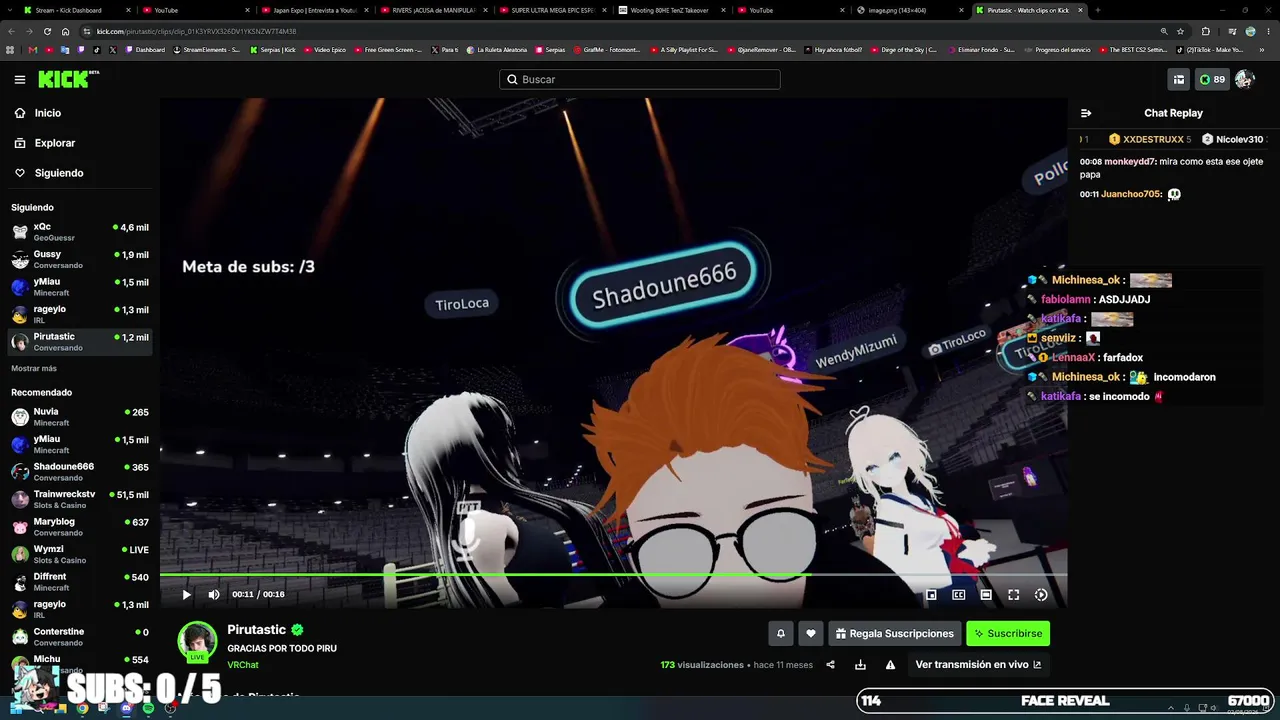Open Maryblog in Recomendado list
1280x720 pixels.
pyautogui.click(x=80, y=526)
